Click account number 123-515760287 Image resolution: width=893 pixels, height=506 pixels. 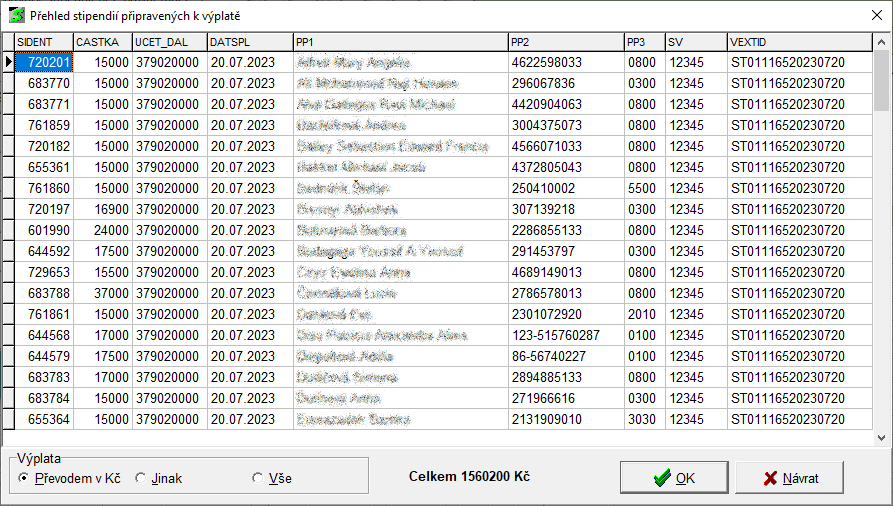click(x=555, y=335)
